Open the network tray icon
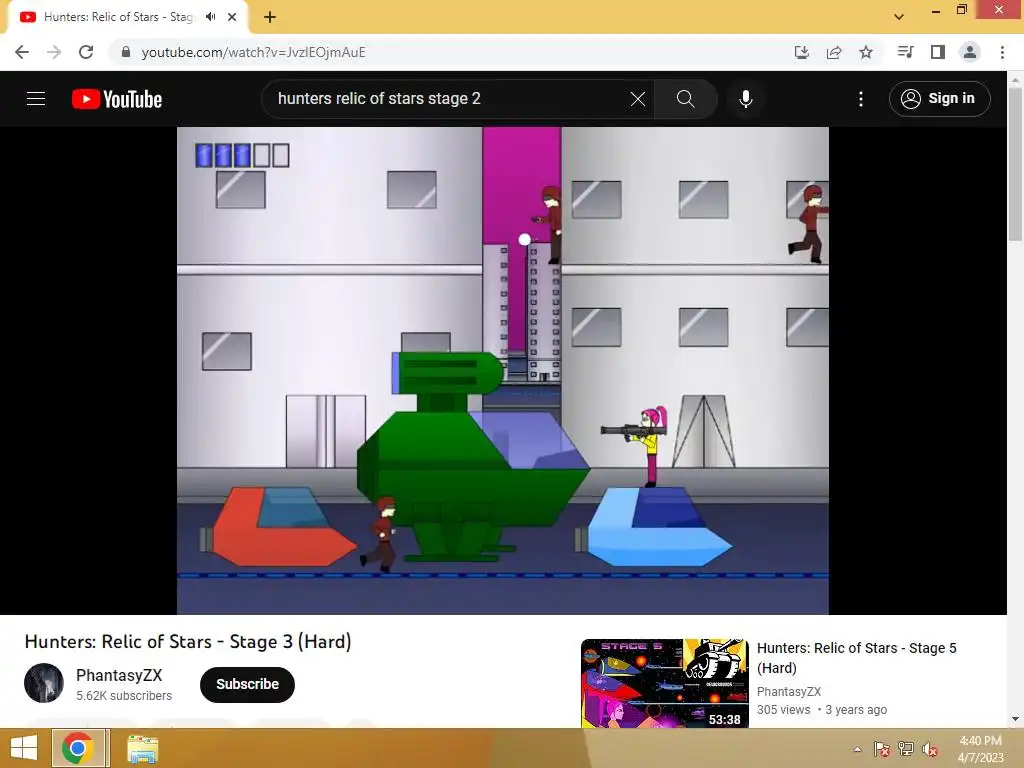 coord(906,749)
